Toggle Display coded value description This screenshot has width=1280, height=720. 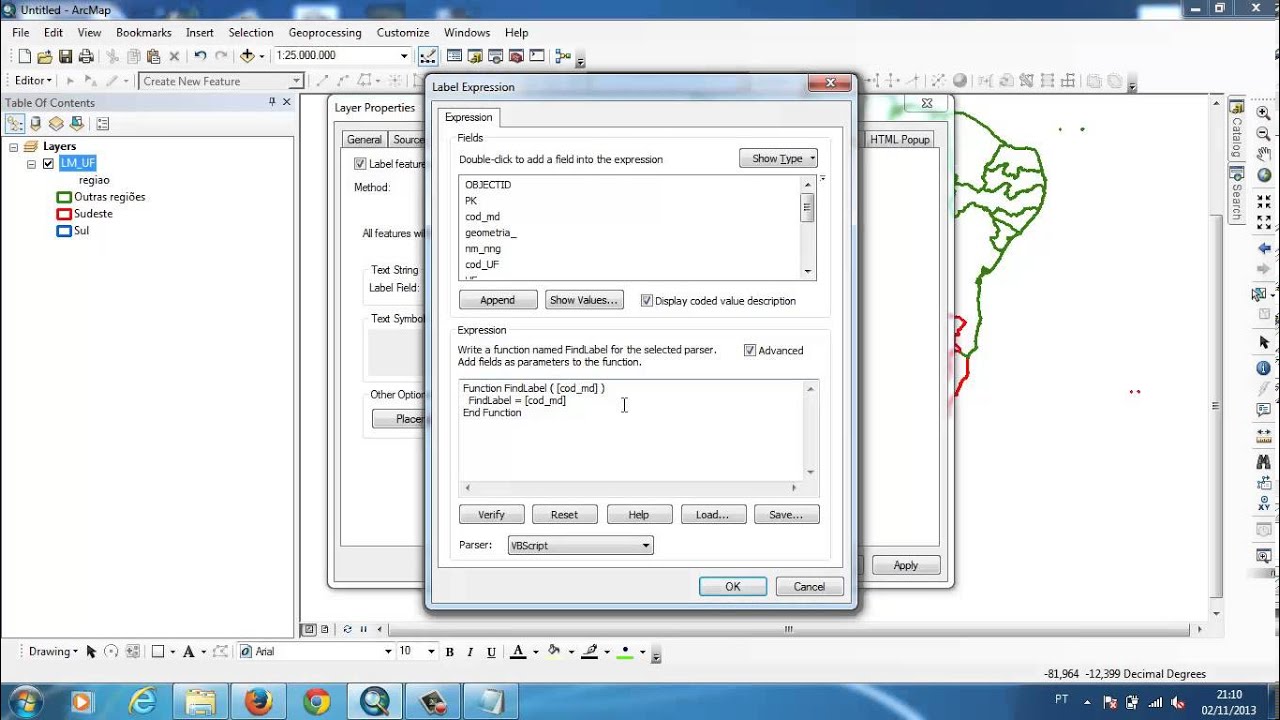pos(646,301)
